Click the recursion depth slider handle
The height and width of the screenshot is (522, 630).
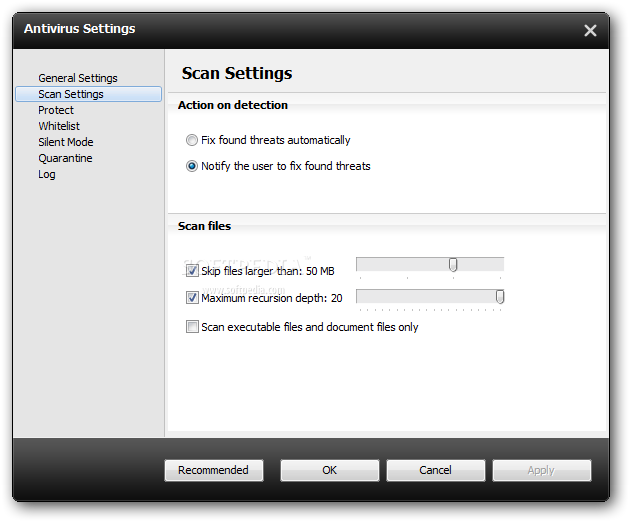[500, 297]
